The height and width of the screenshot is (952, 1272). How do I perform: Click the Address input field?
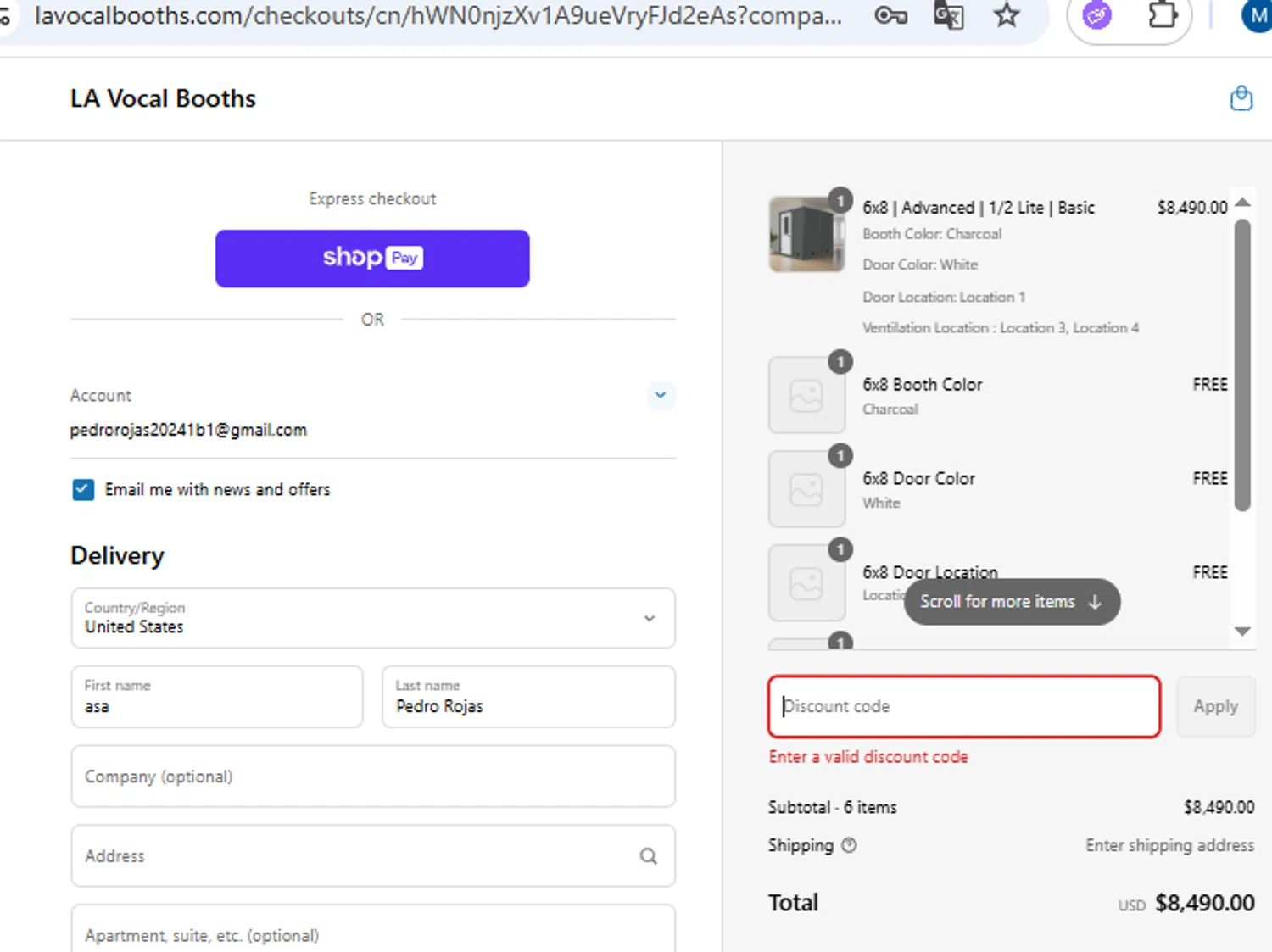tap(373, 856)
